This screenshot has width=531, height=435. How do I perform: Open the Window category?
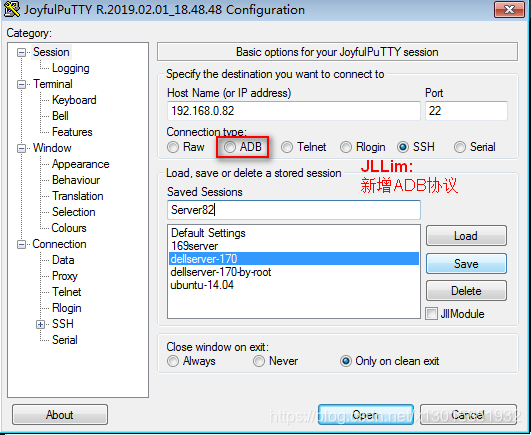click(x=52, y=148)
